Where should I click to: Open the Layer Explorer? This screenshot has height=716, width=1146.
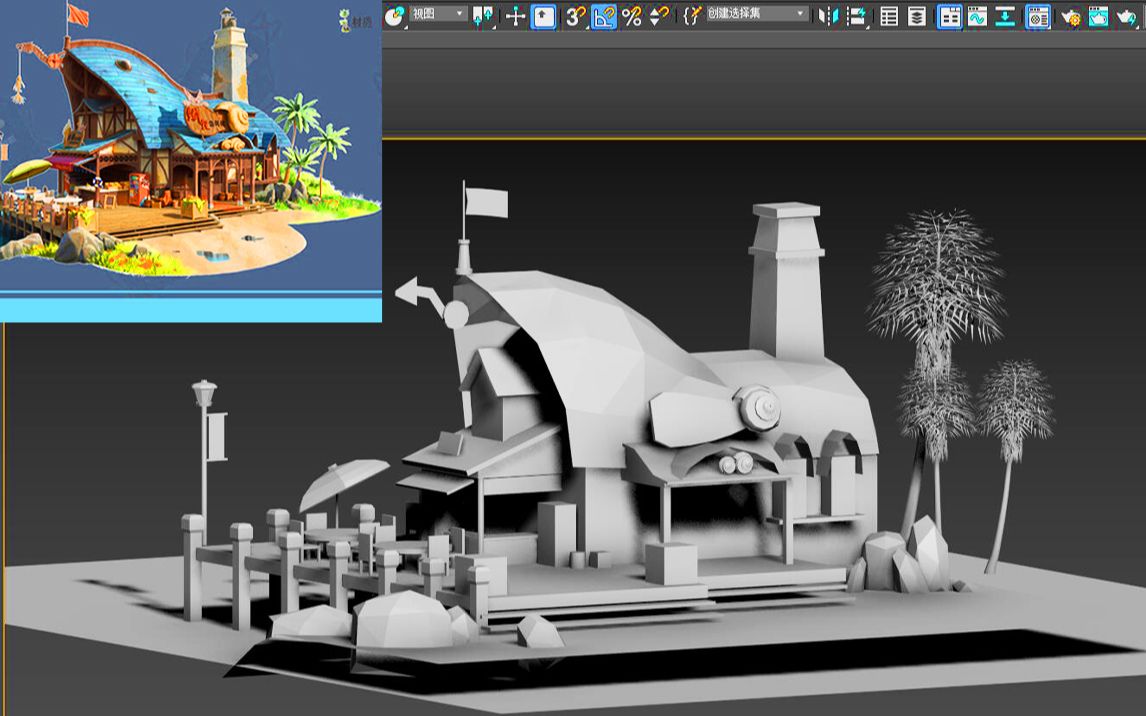tap(916, 15)
